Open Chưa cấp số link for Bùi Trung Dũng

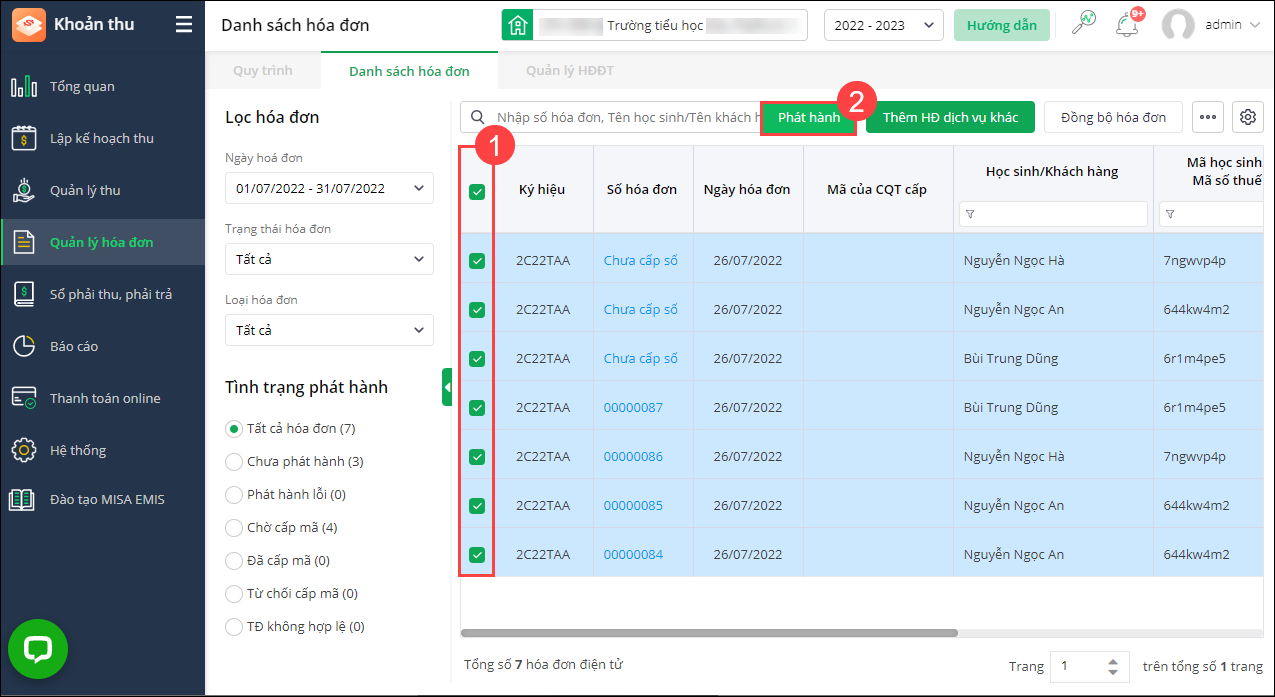(641, 359)
